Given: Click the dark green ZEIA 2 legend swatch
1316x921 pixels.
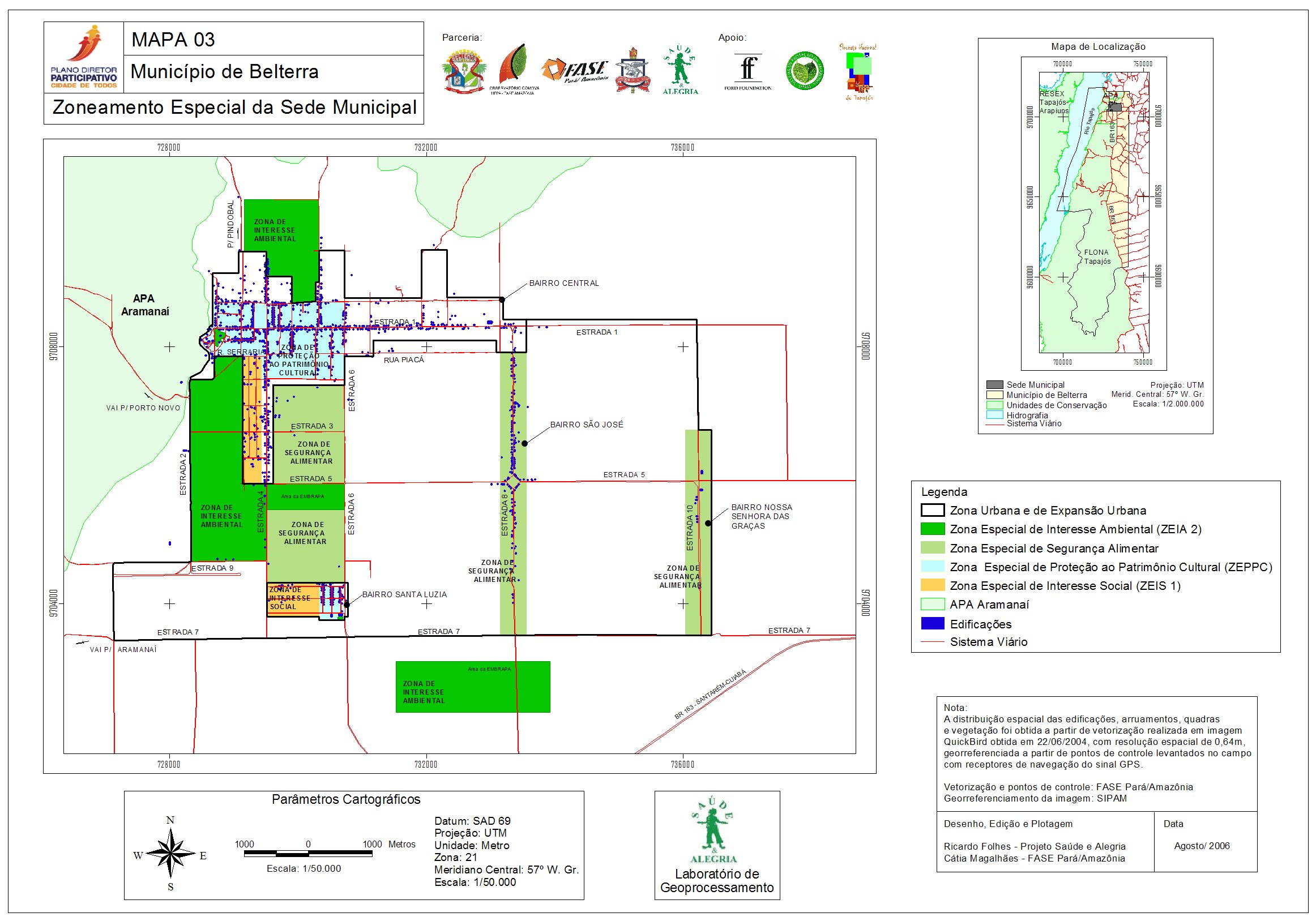Looking at the screenshot, I should coord(932,529).
